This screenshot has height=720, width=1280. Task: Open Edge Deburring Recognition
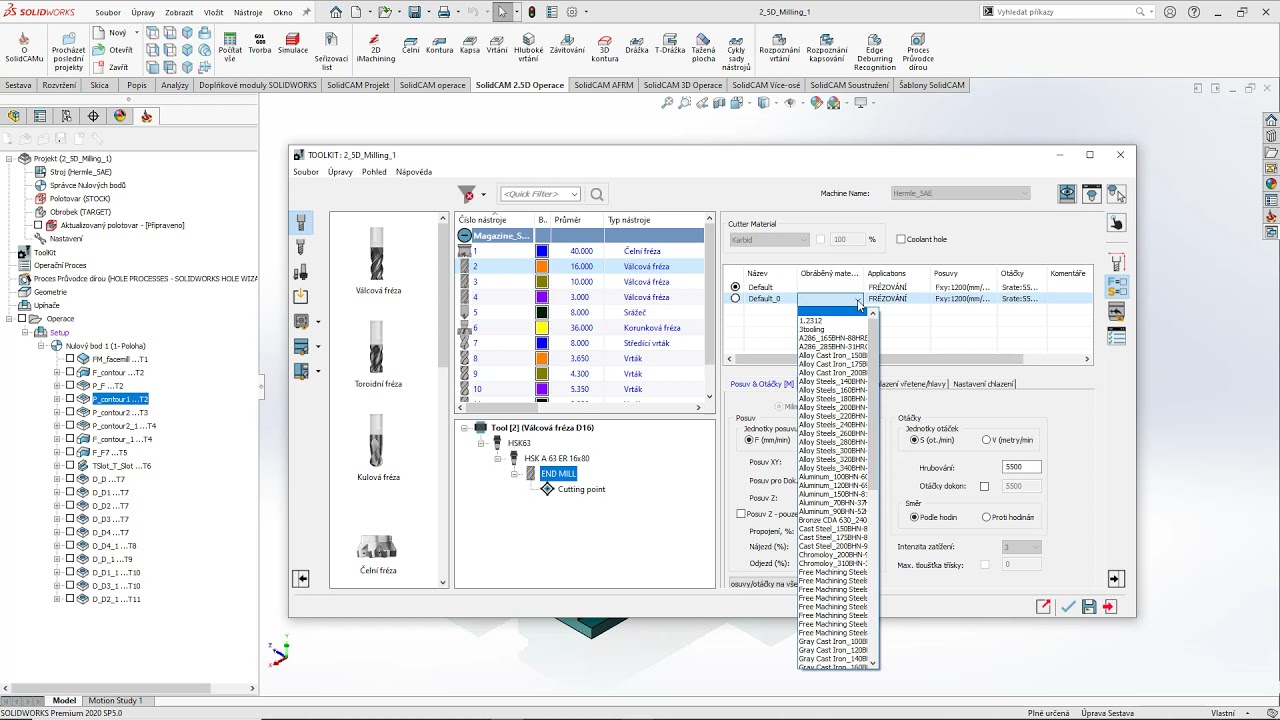click(875, 52)
